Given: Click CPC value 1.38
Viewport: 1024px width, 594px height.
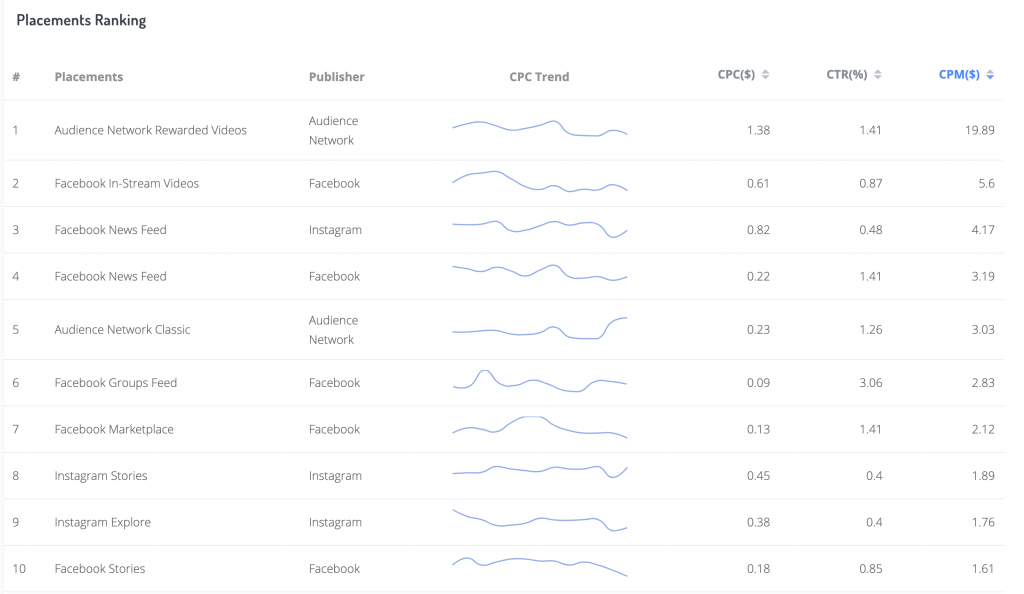Looking at the screenshot, I should (758, 130).
